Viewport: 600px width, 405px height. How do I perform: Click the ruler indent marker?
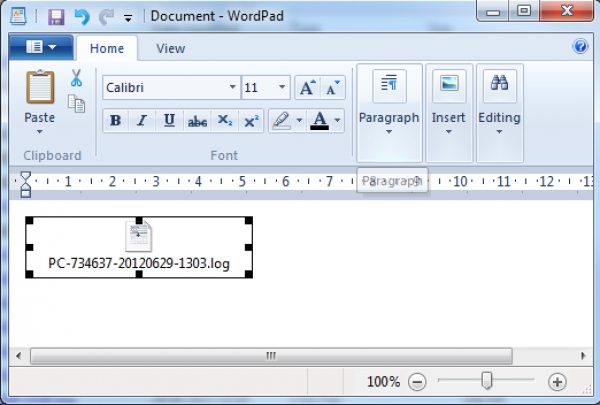click(x=25, y=184)
